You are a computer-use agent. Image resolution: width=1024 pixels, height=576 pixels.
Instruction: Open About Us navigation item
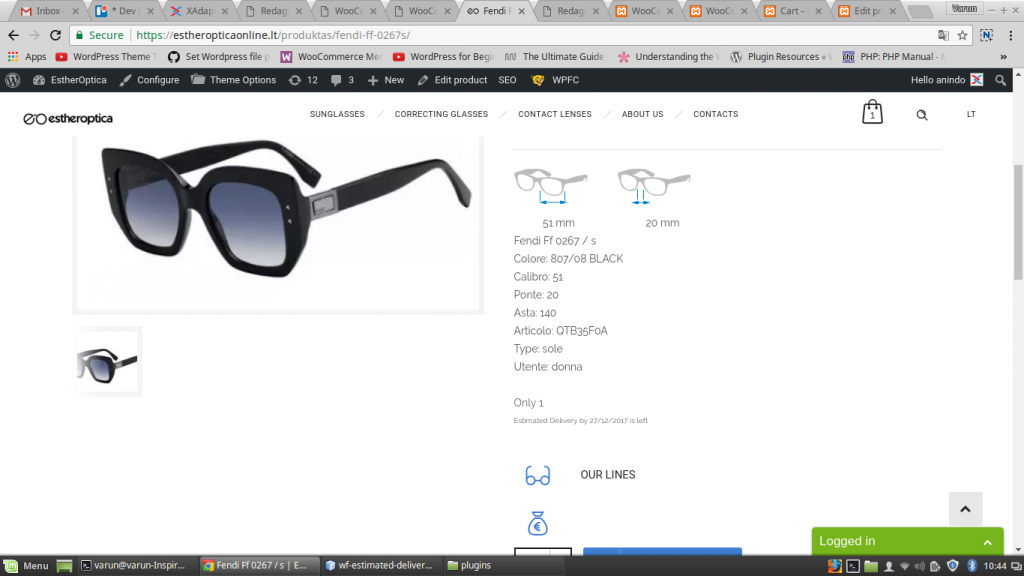pyautogui.click(x=642, y=114)
